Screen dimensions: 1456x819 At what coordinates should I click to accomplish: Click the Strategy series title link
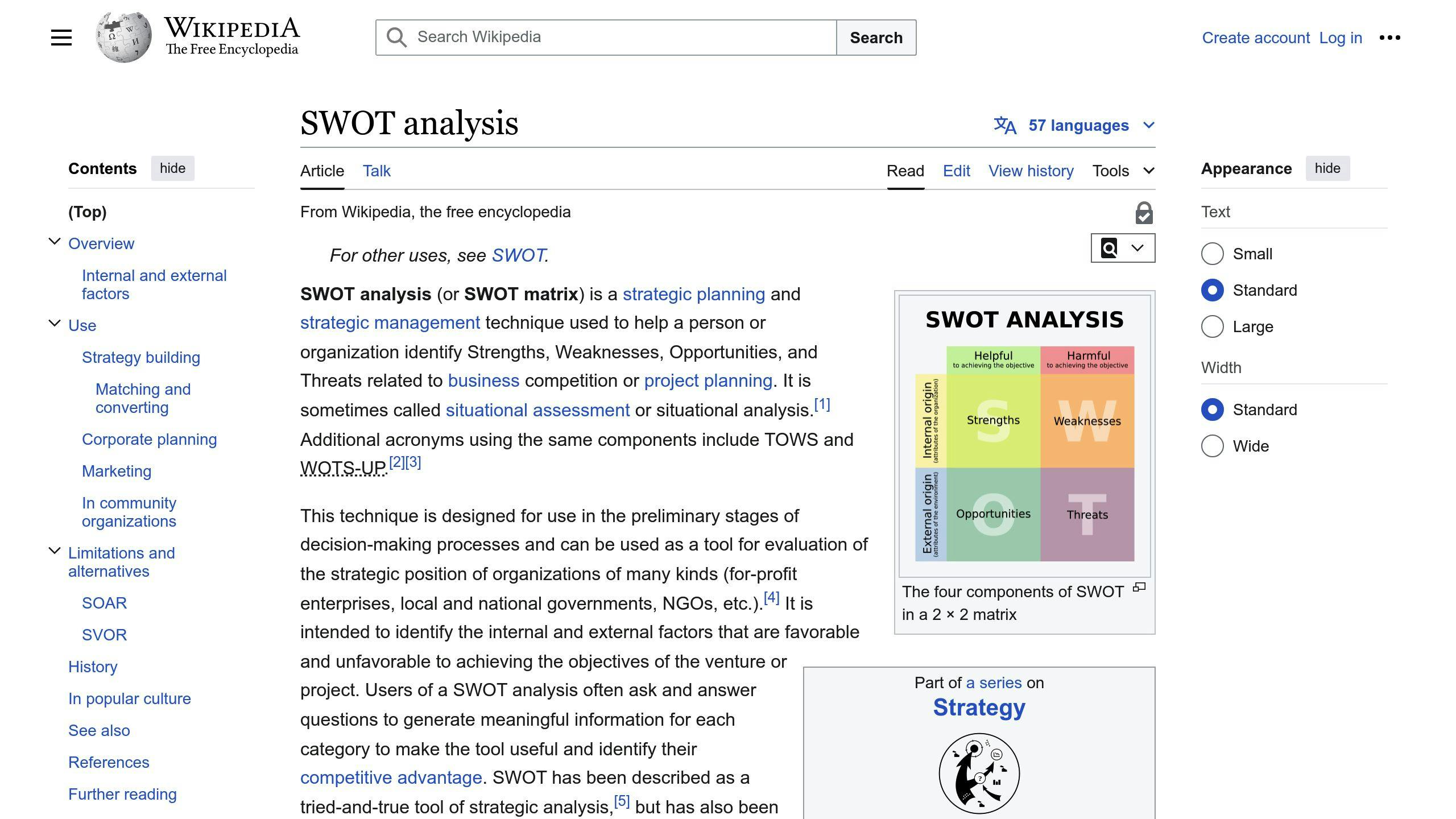click(979, 708)
